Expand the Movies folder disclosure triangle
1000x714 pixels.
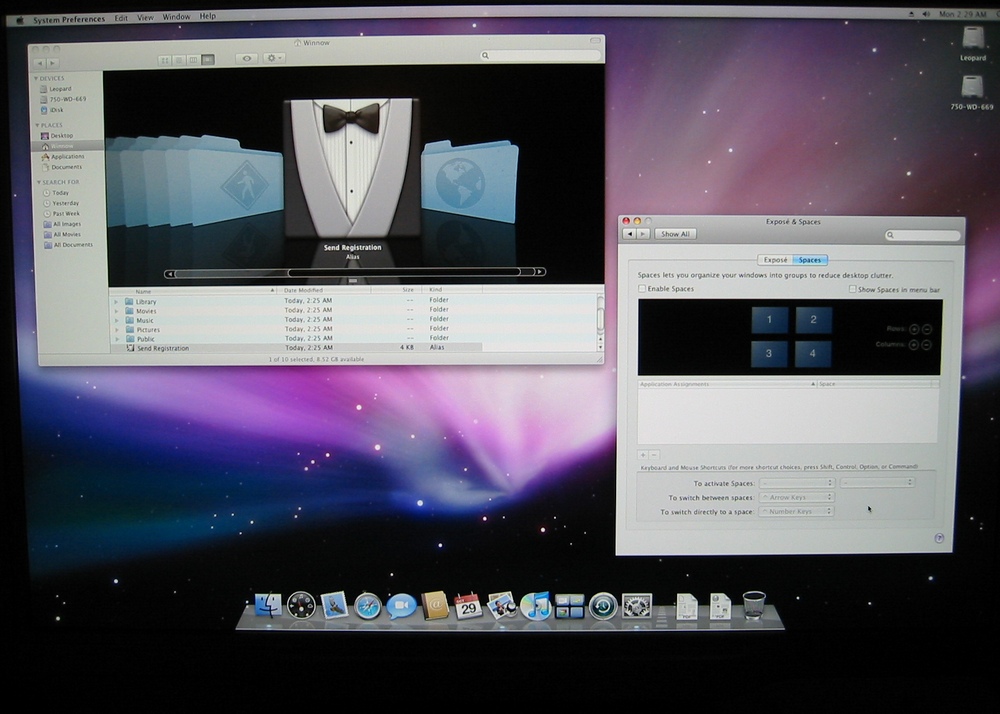(x=116, y=311)
